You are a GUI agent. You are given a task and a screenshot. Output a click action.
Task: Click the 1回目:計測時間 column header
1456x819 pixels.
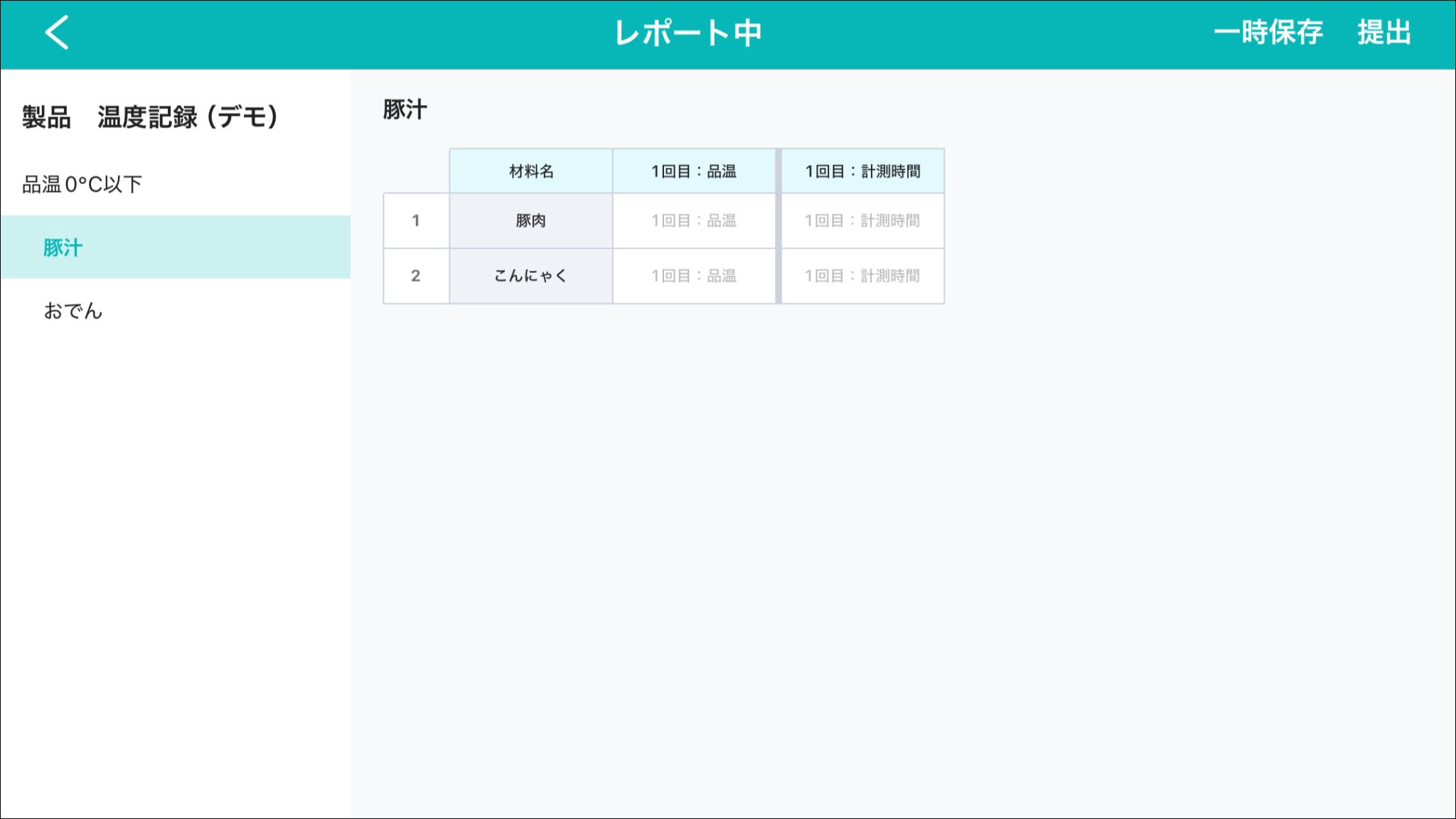pos(862,171)
